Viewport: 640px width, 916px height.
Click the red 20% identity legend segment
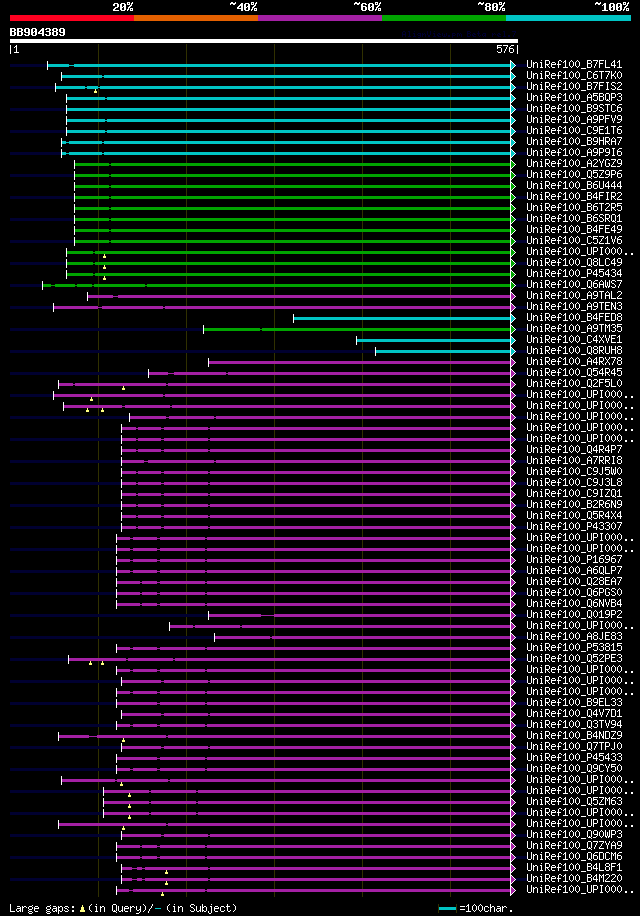[72, 18]
